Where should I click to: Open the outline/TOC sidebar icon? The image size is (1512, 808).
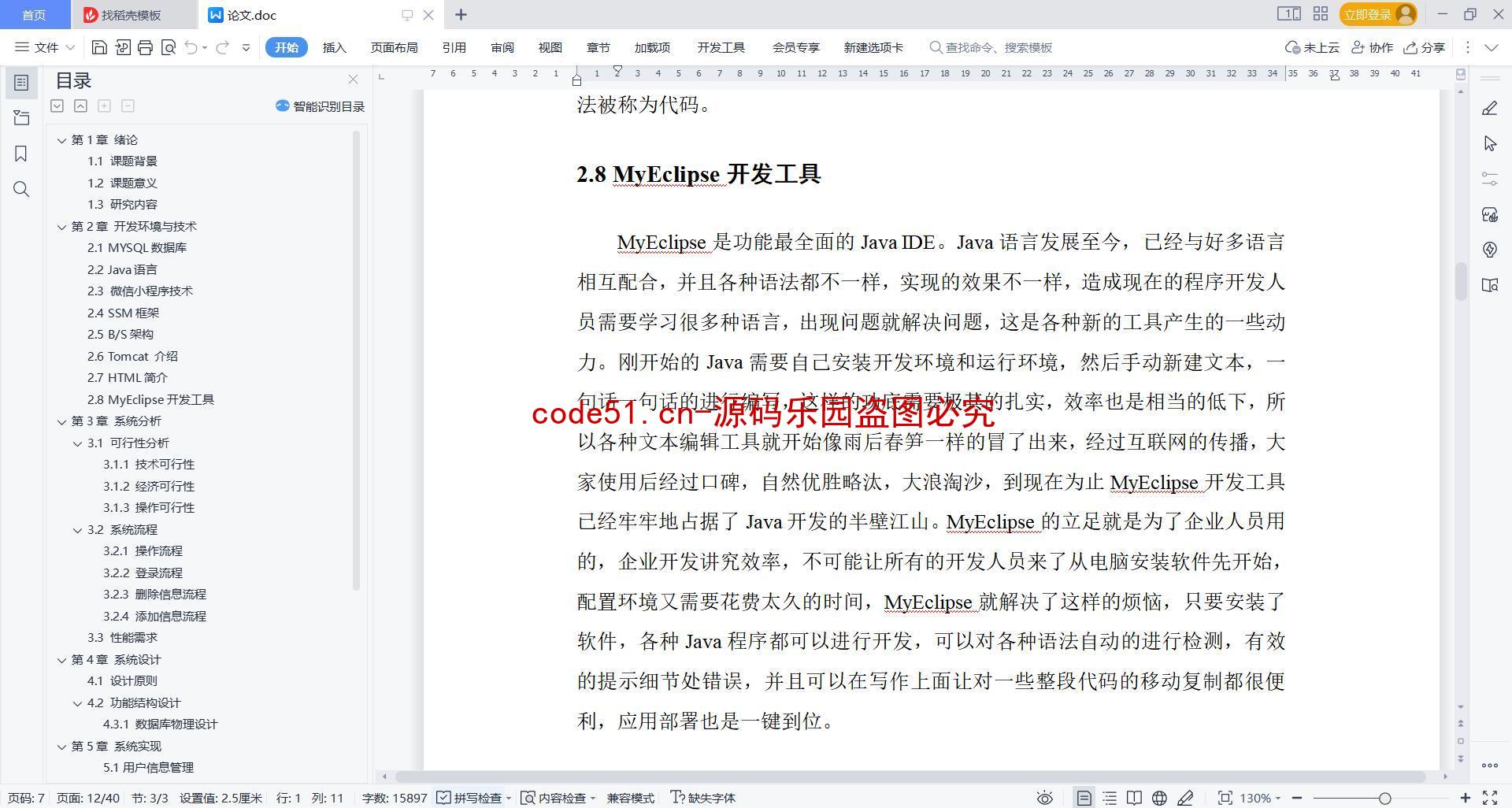21,83
